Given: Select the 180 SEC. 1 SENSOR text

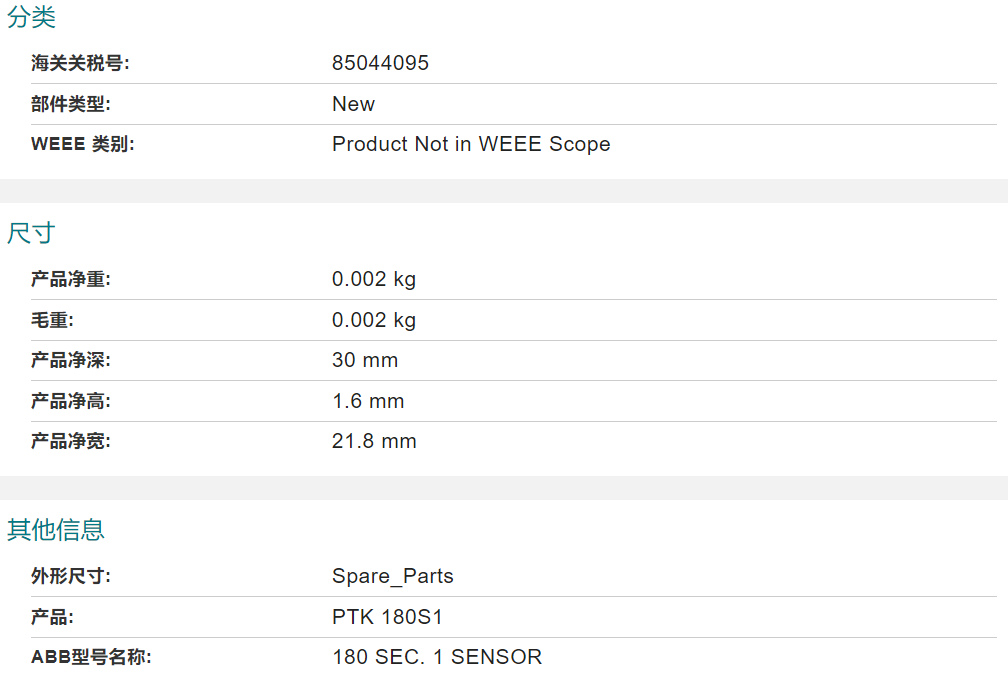Looking at the screenshot, I should point(437,657).
